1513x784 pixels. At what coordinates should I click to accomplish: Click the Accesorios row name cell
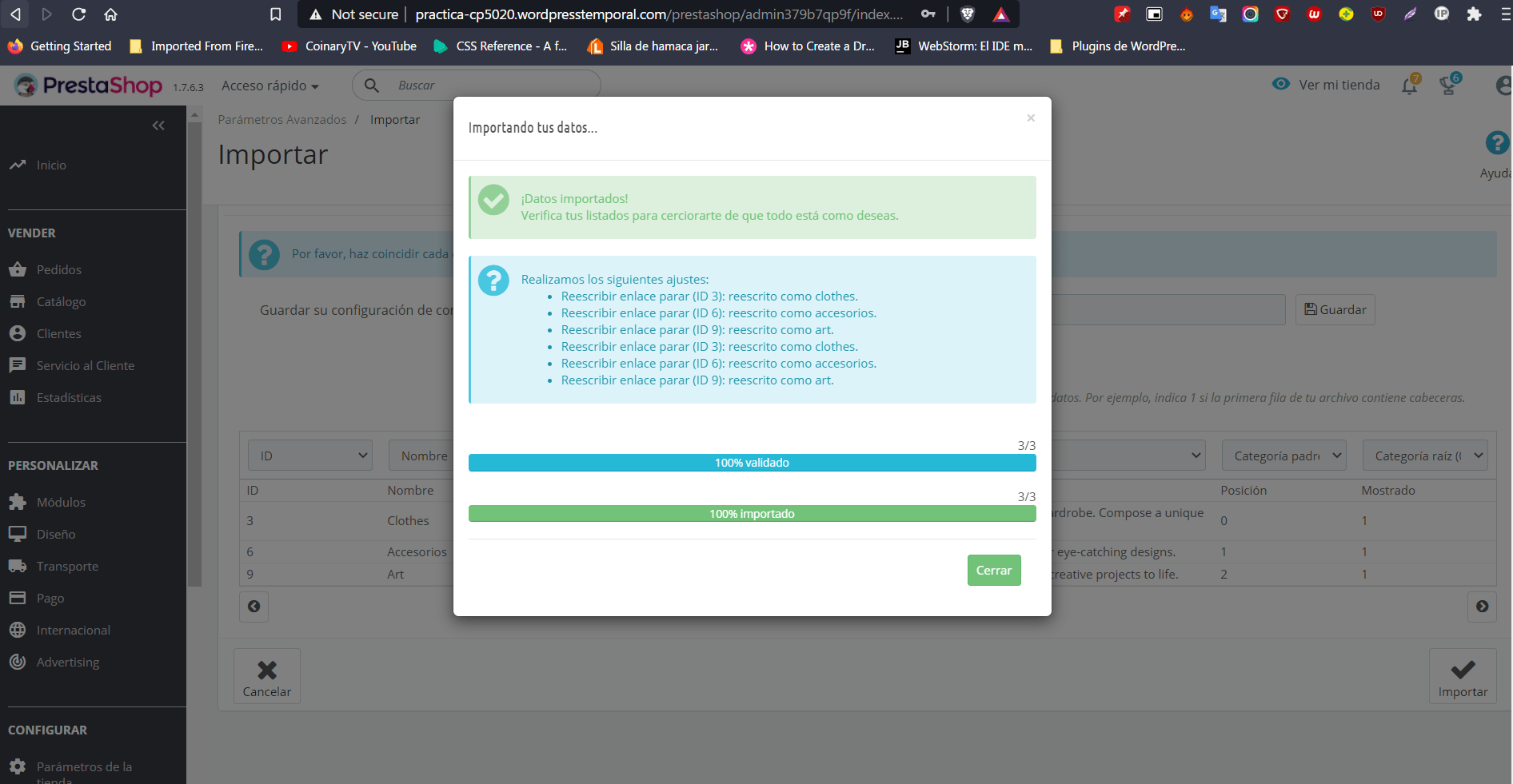pos(417,552)
